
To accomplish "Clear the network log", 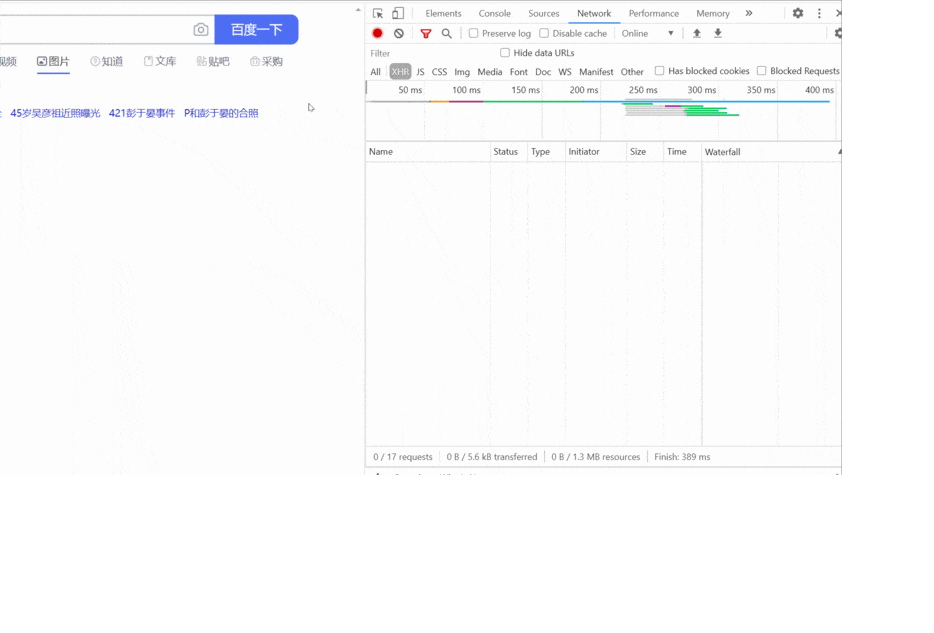I will (x=398, y=33).
